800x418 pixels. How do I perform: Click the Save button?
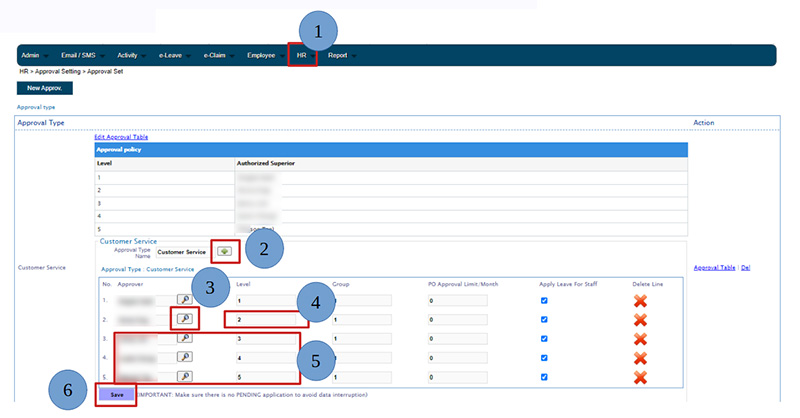click(x=117, y=395)
